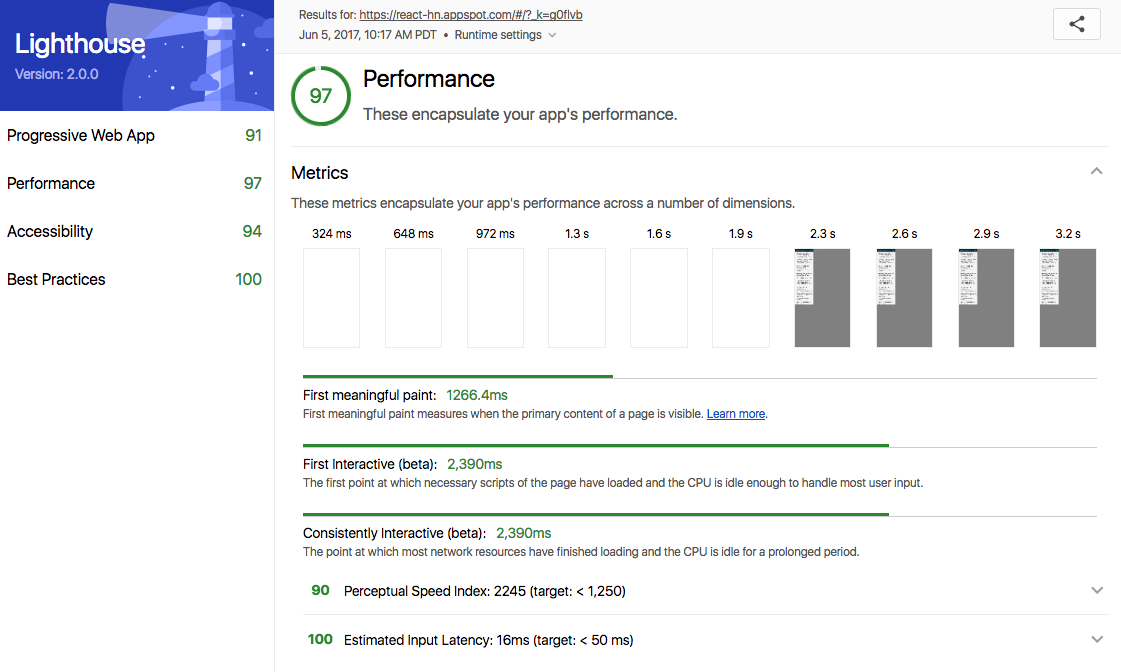The width and height of the screenshot is (1121, 672).
Task: Click the Learn more link
Action: tap(735, 414)
